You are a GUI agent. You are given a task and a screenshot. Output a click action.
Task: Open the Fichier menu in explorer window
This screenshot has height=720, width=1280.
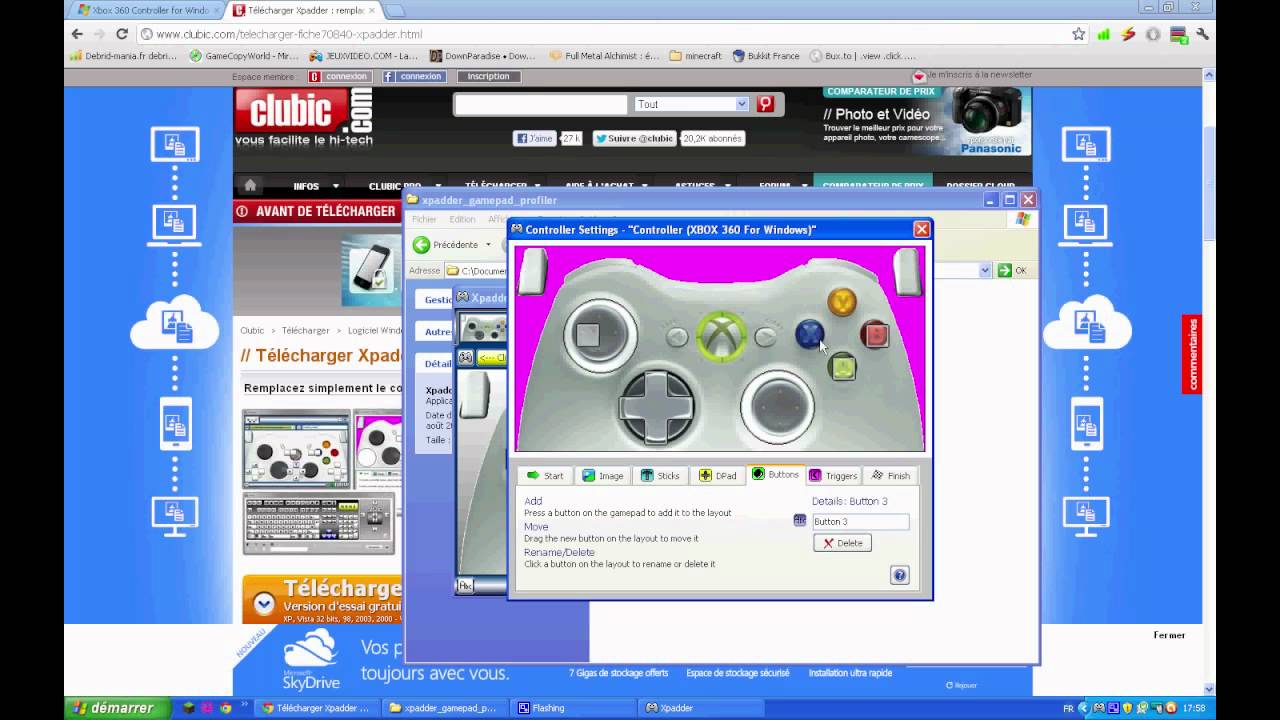coord(424,219)
